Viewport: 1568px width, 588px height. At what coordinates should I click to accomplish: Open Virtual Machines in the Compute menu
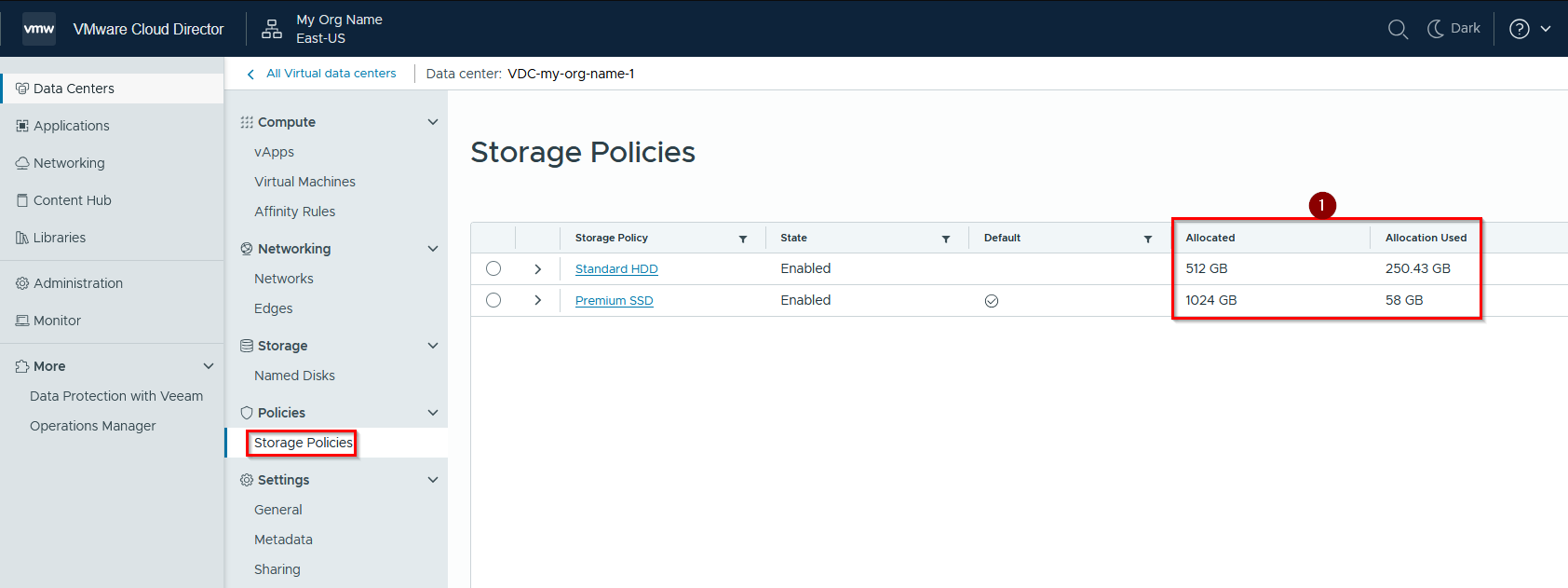click(305, 182)
